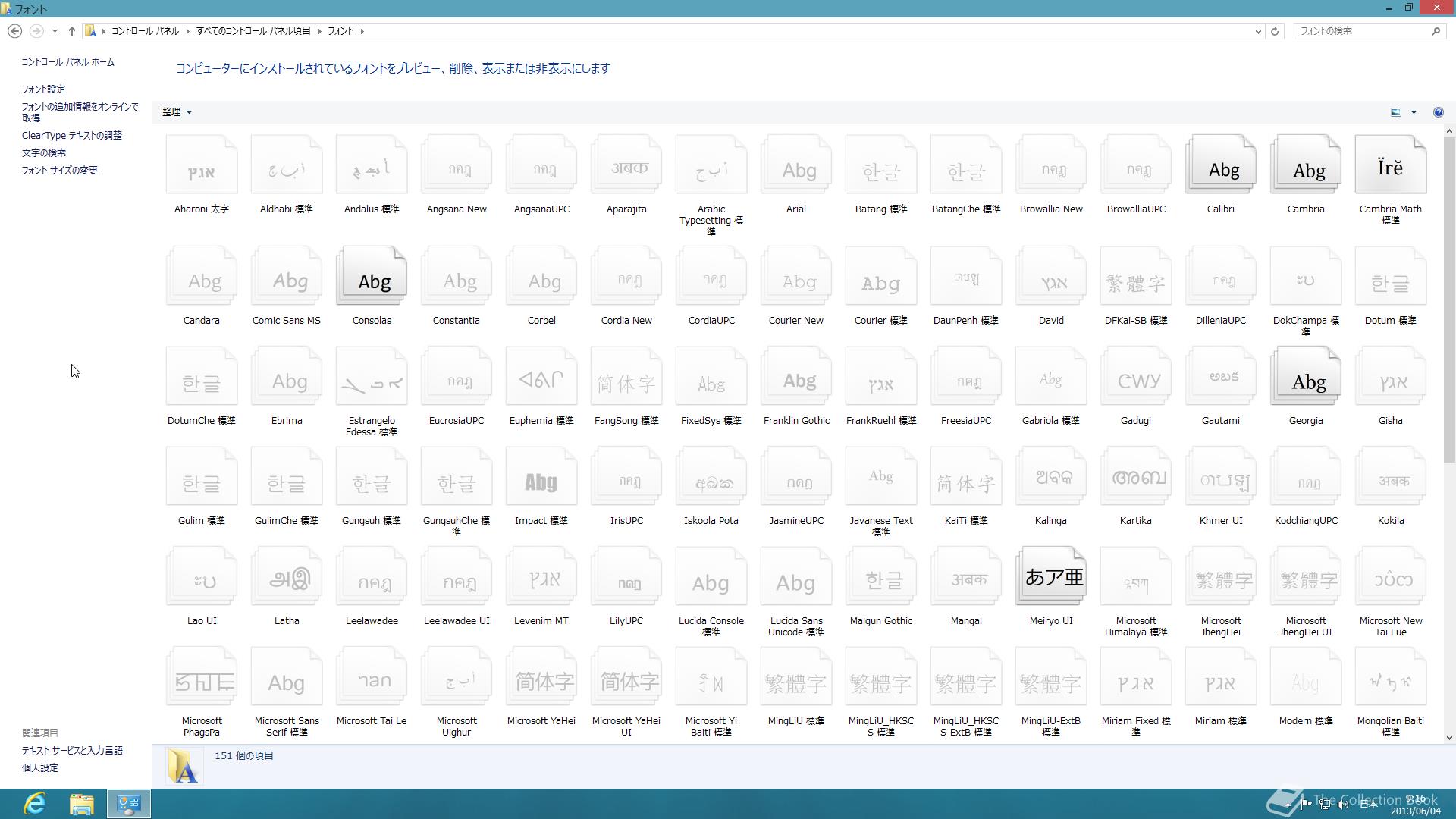Click the vertical scrollbar up arrow
This screenshot has width=1456, height=819.
[1449, 132]
